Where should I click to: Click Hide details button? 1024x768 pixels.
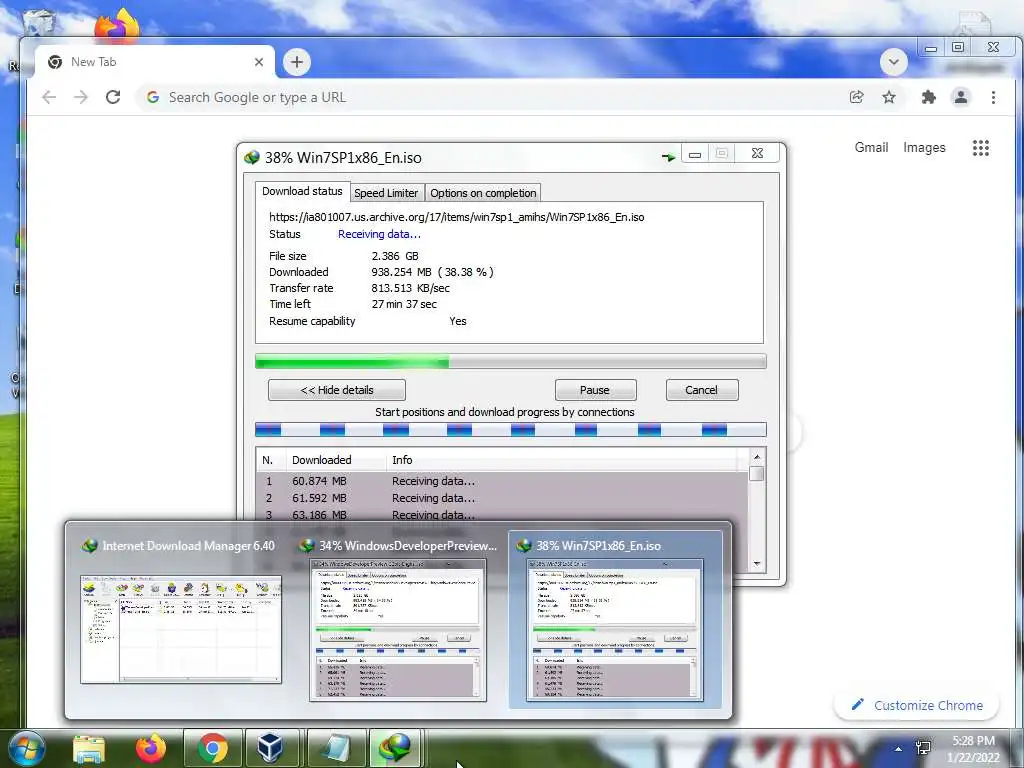336,390
